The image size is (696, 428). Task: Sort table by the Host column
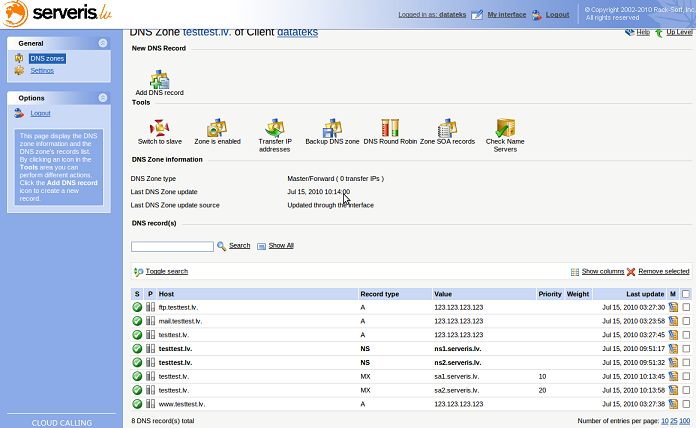point(166,294)
